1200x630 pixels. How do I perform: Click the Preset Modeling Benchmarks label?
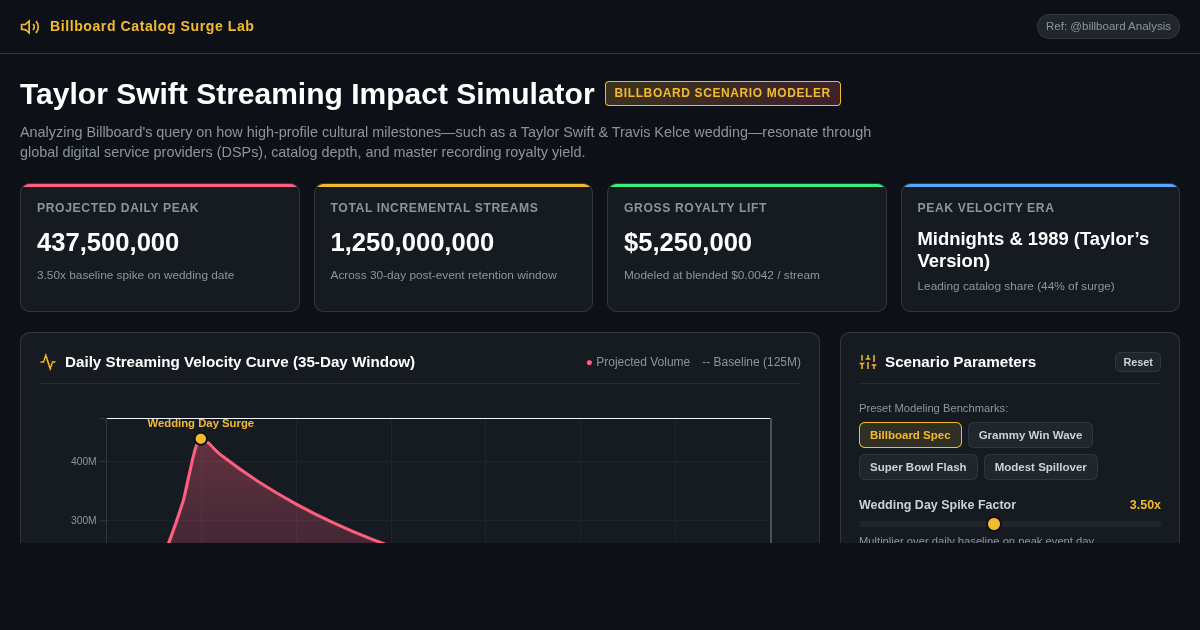(x=933, y=408)
